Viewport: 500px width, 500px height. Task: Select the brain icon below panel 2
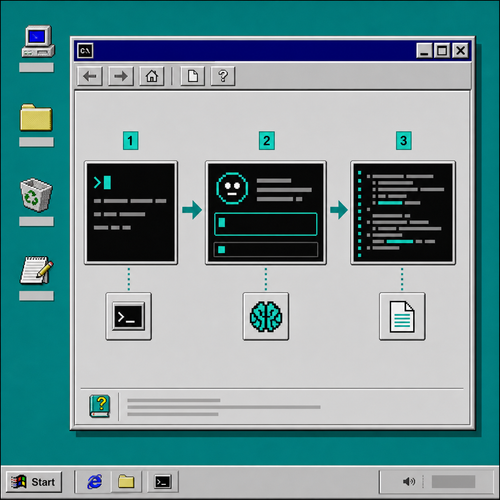[266, 316]
